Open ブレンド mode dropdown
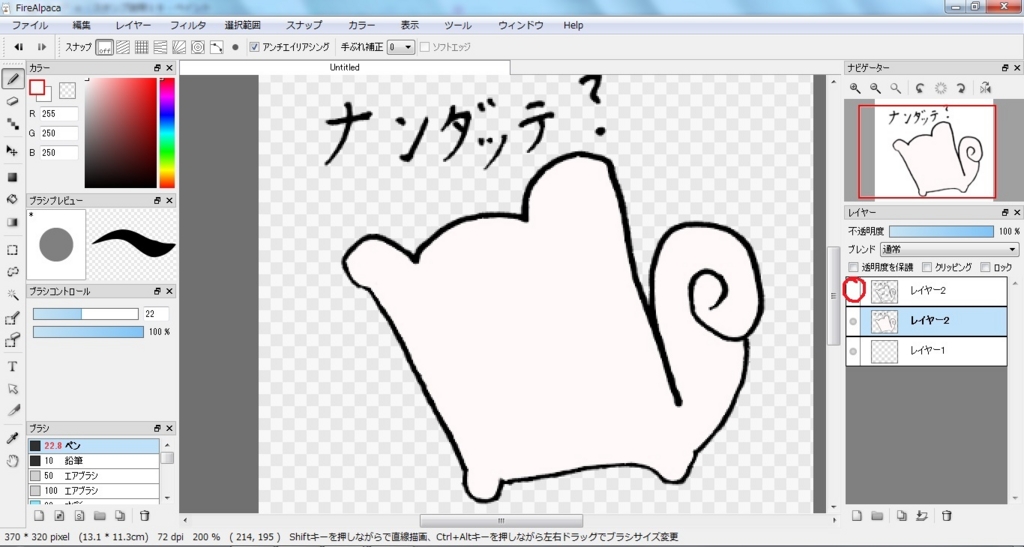This screenshot has height=547, width=1024. (x=950, y=249)
